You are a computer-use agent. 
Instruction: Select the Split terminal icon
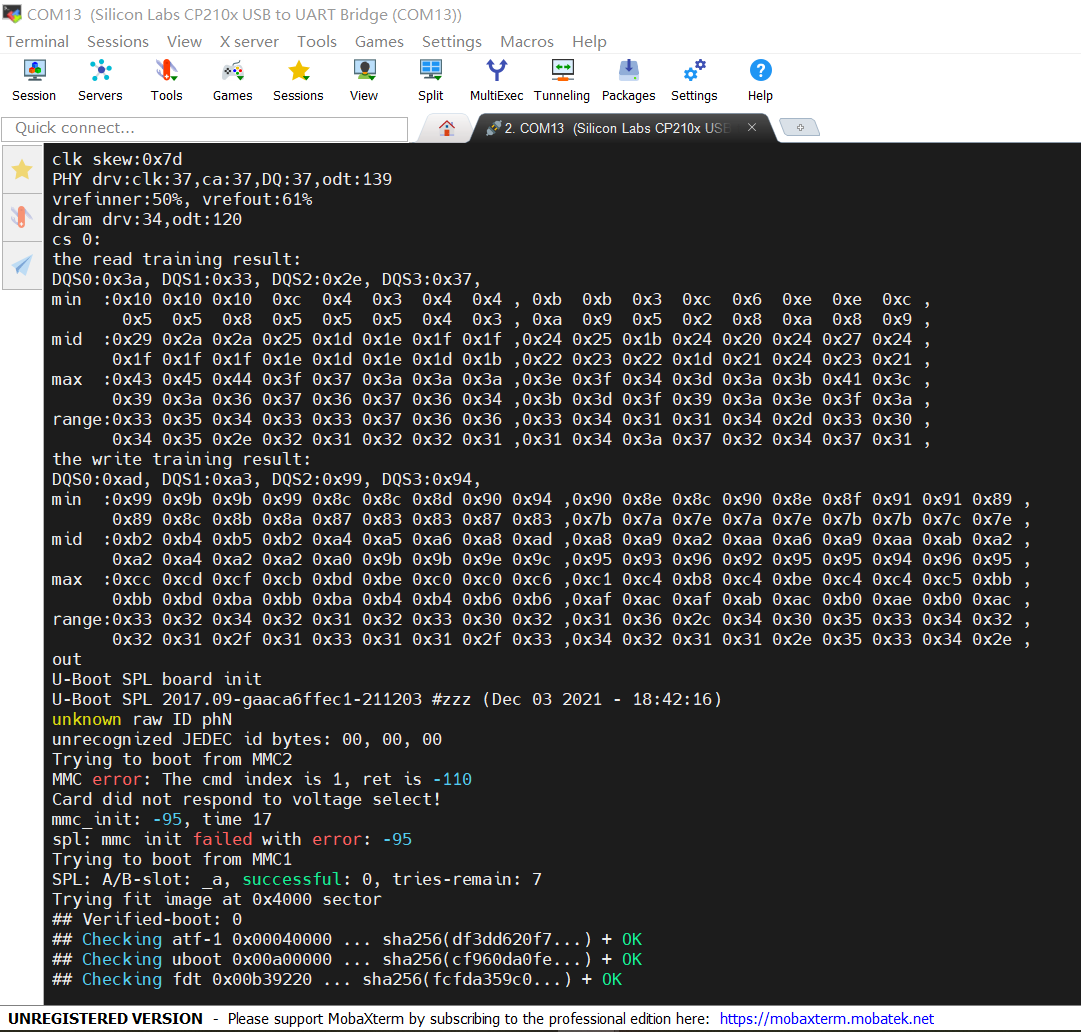click(x=430, y=81)
